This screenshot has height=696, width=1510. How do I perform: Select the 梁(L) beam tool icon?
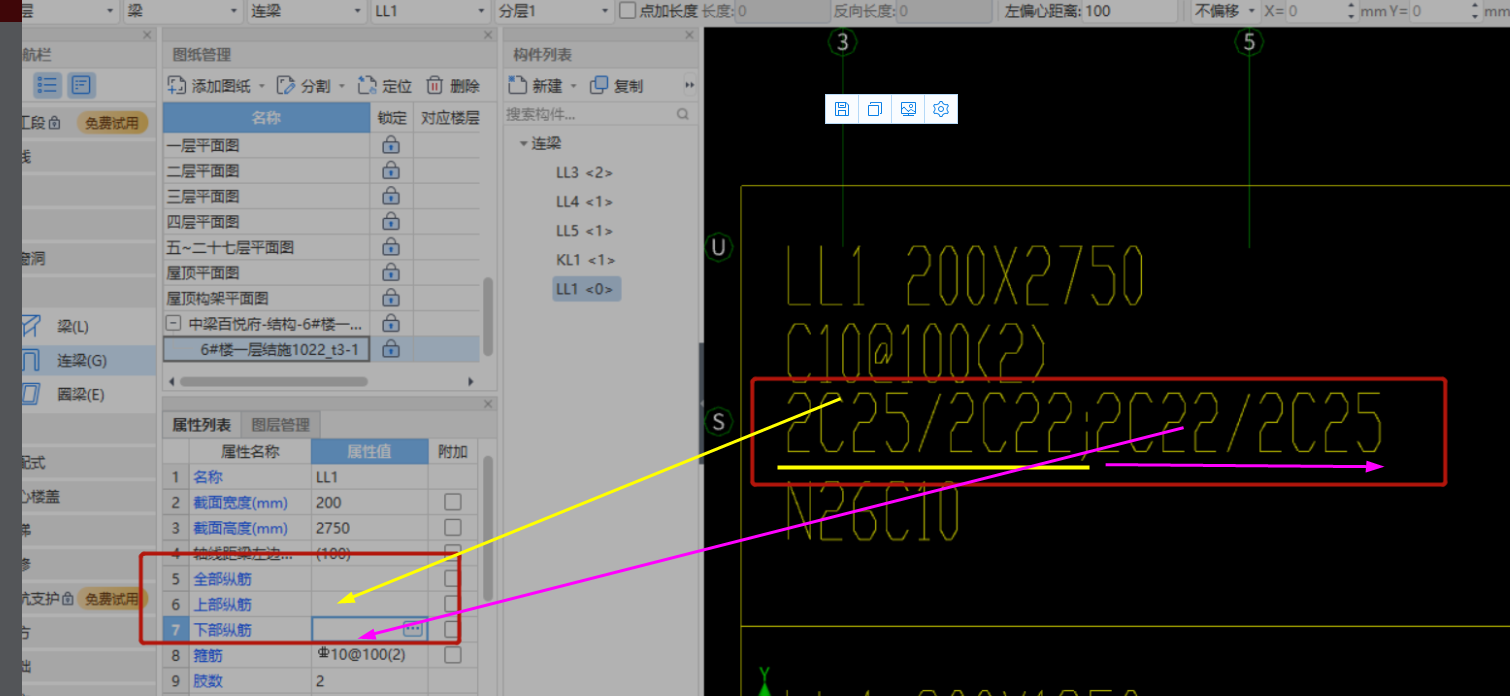coord(32,326)
